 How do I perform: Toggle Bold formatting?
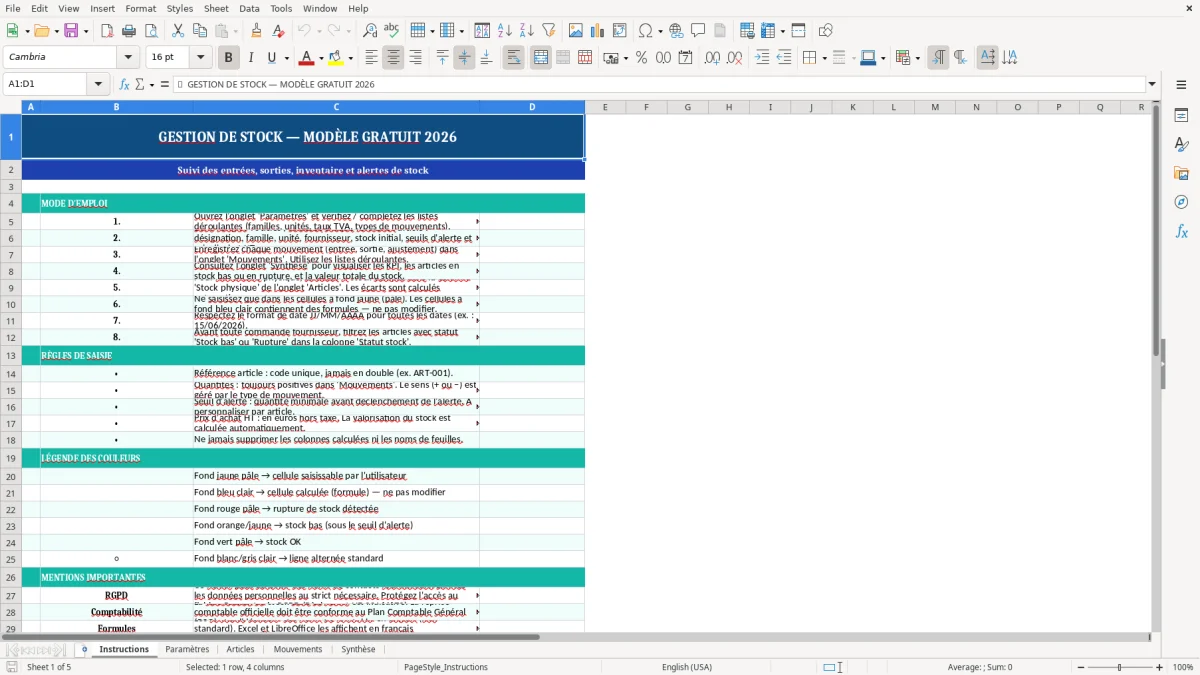click(228, 58)
